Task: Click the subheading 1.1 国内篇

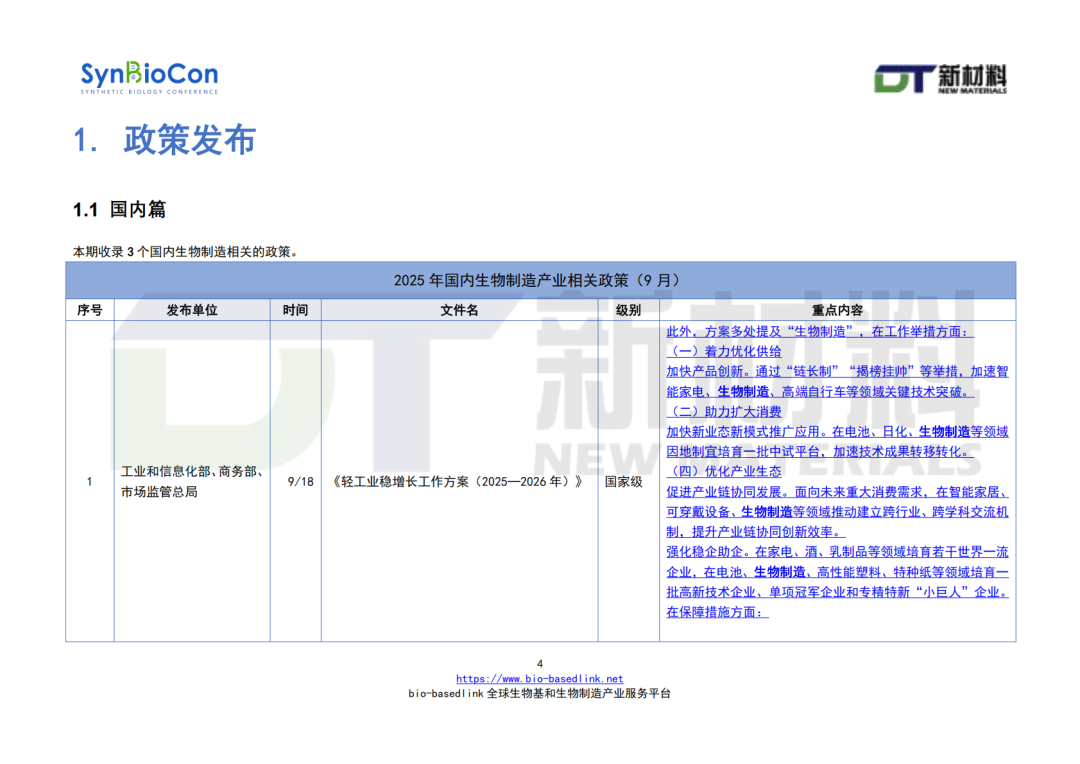Action: point(120,209)
